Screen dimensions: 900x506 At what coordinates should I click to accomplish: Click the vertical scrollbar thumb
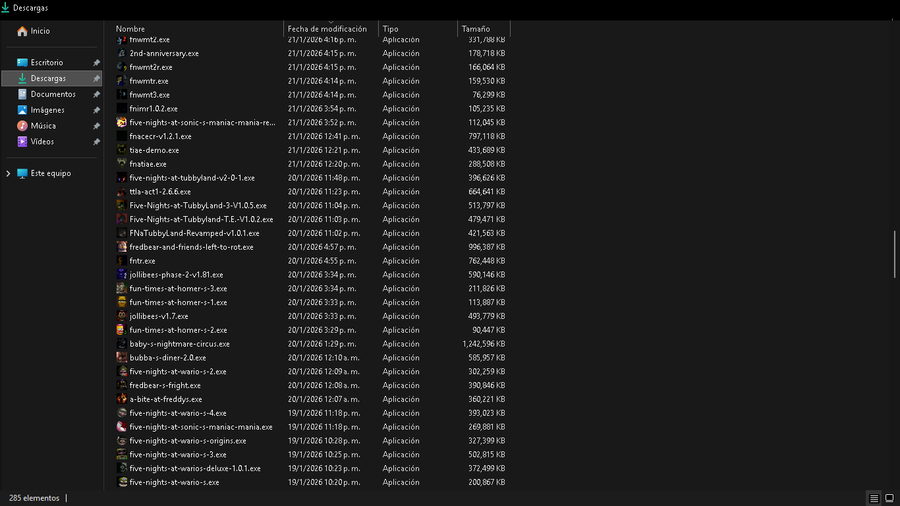[x=894, y=254]
